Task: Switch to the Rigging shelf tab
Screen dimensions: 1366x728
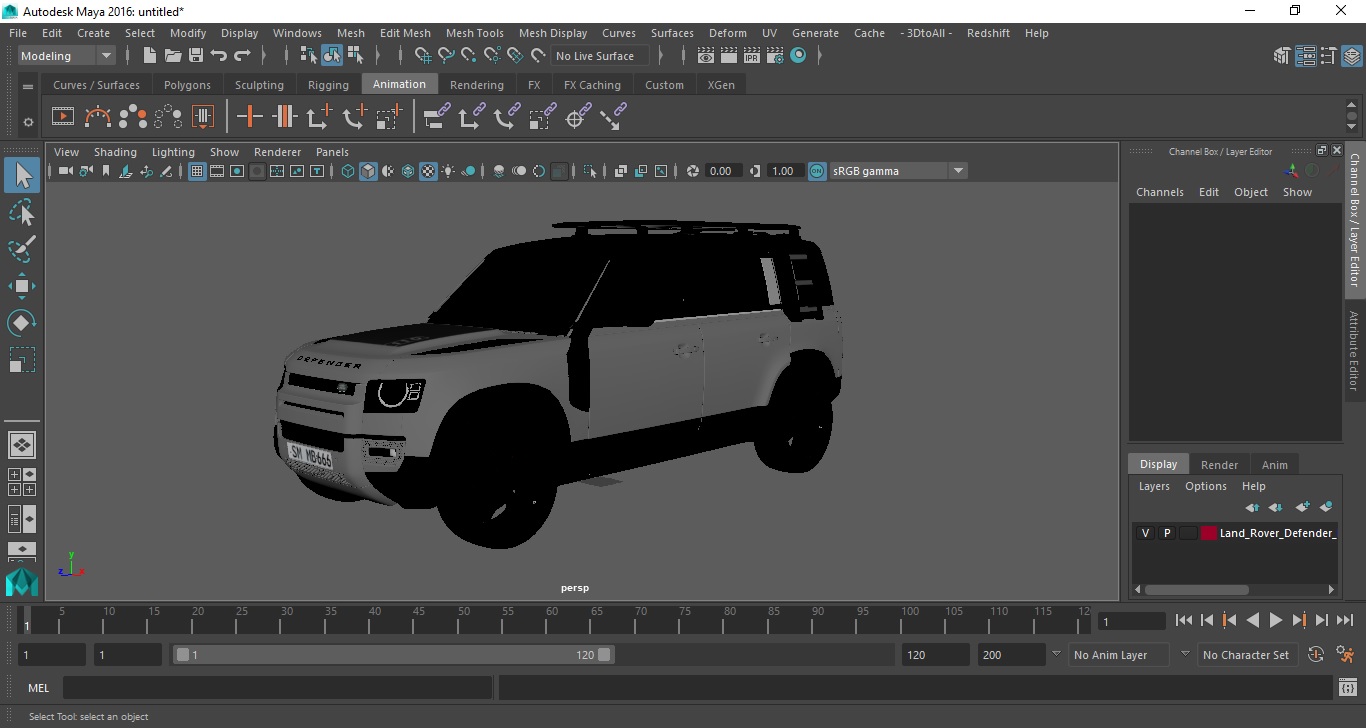Action: (x=328, y=85)
